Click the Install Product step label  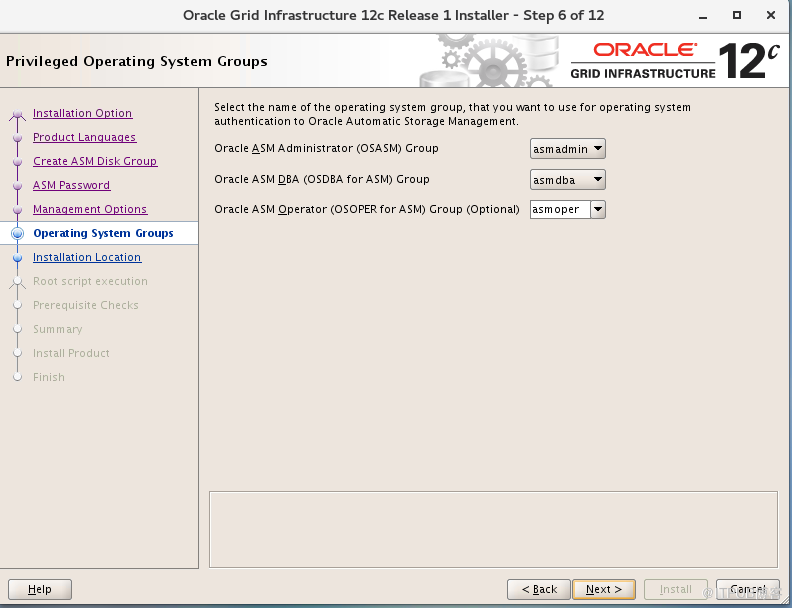click(x=71, y=353)
